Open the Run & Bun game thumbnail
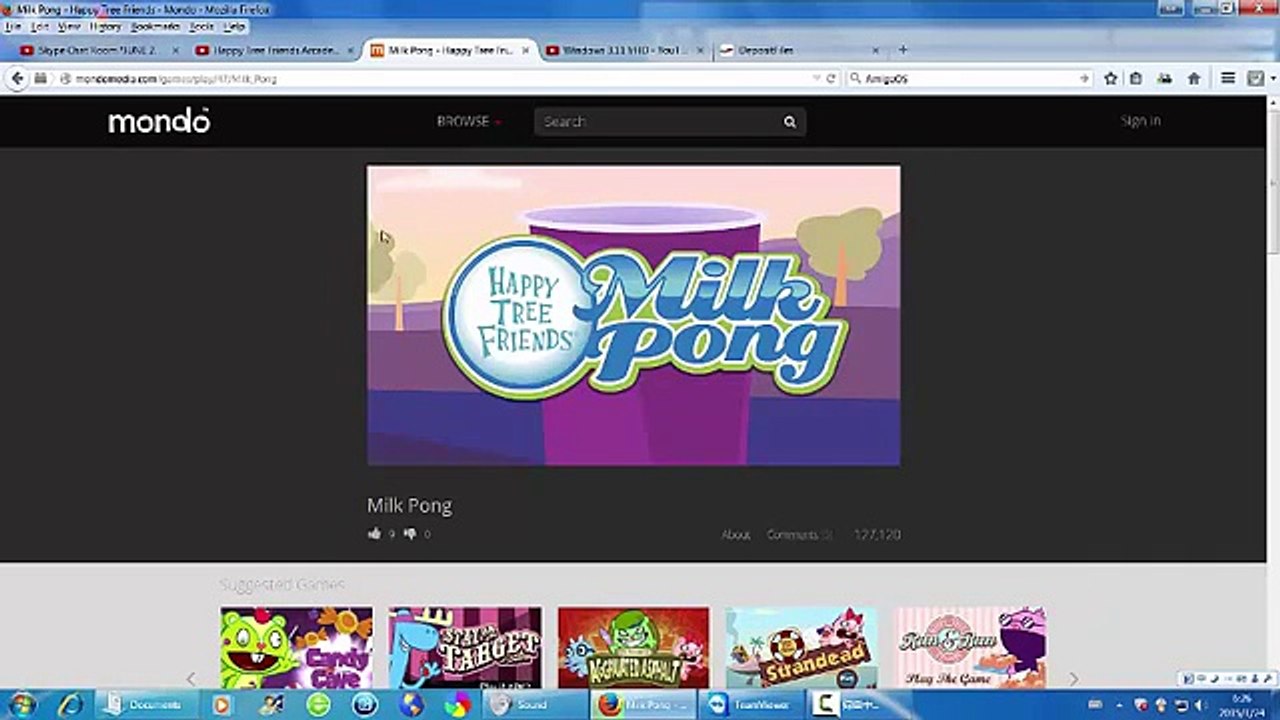 970,648
